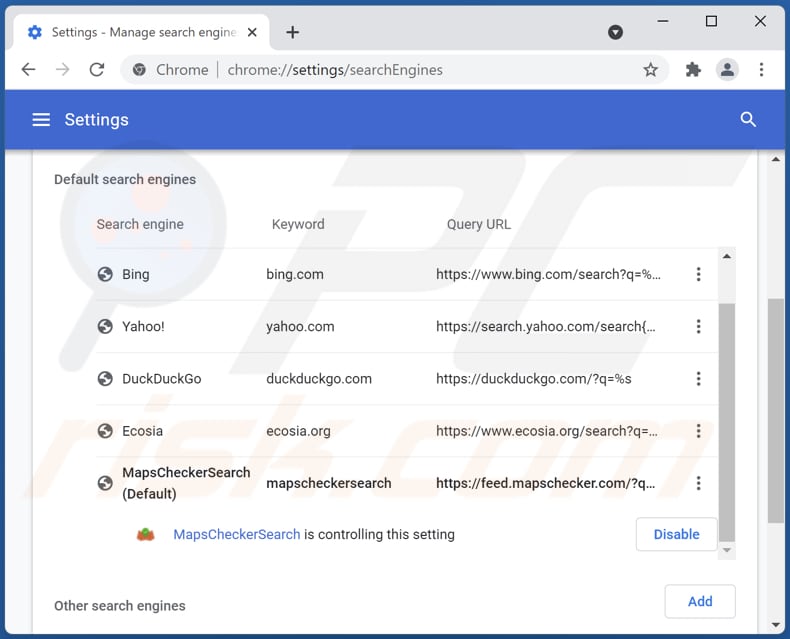Open more actions for Bing
The height and width of the screenshot is (639, 790).
click(698, 274)
